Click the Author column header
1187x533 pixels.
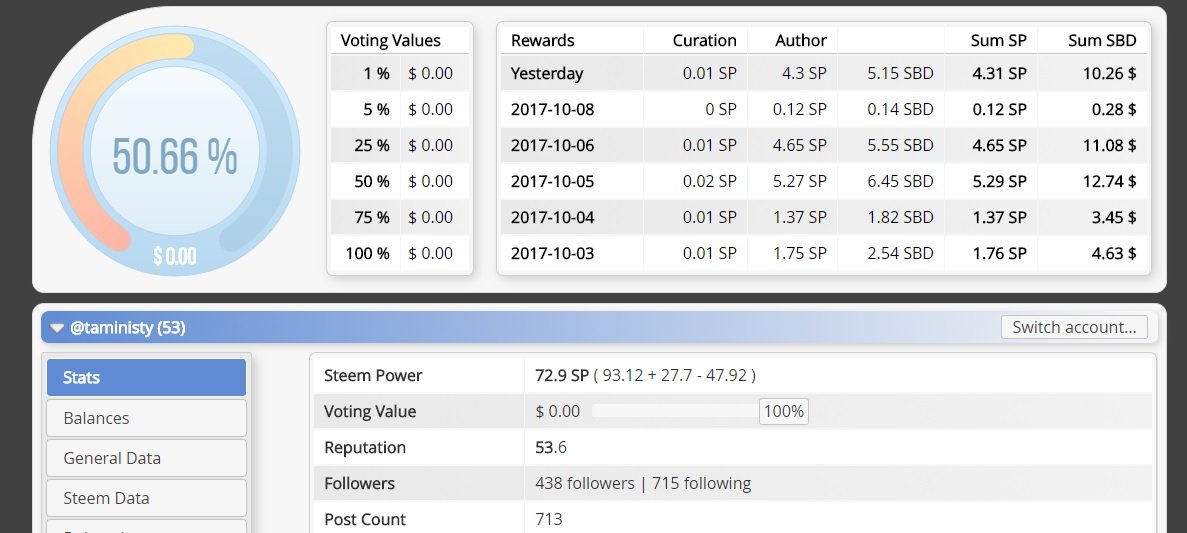(x=801, y=40)
